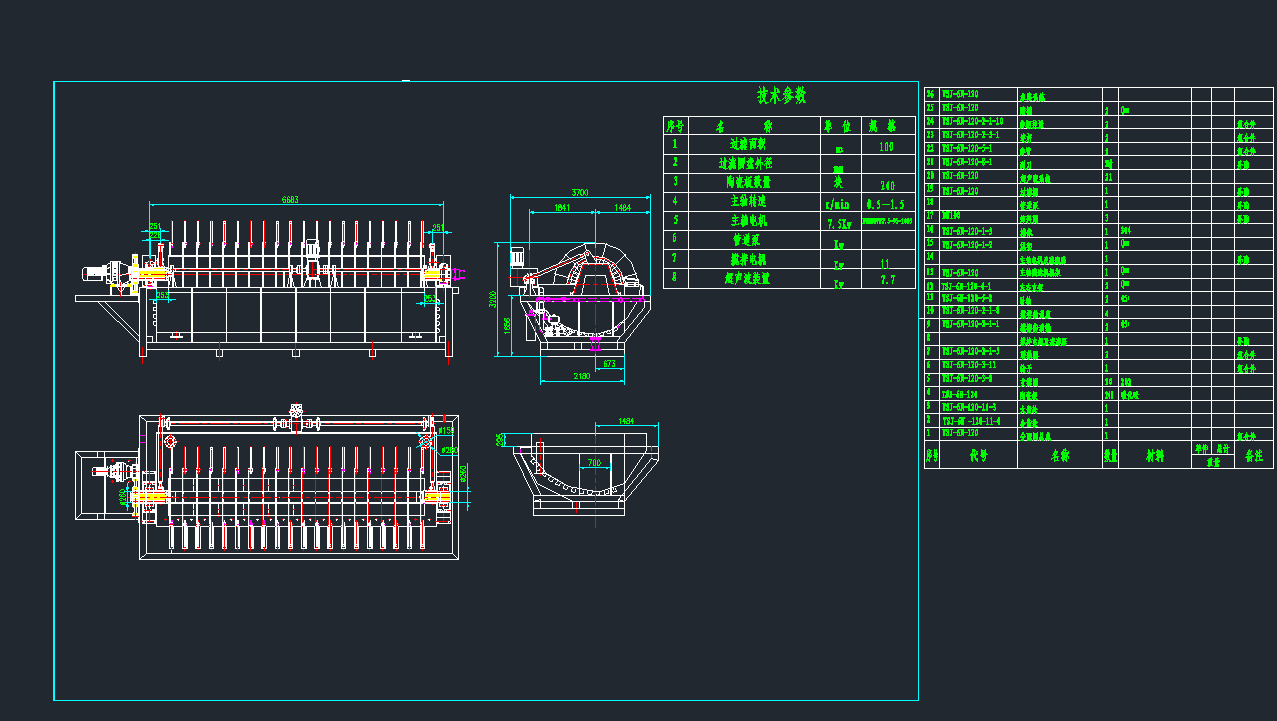Click code 'TSJ-GW-120-1-2' in row 15
Image resolution: width=1277 pixels, height=721 pixels.
coord(966,244)
